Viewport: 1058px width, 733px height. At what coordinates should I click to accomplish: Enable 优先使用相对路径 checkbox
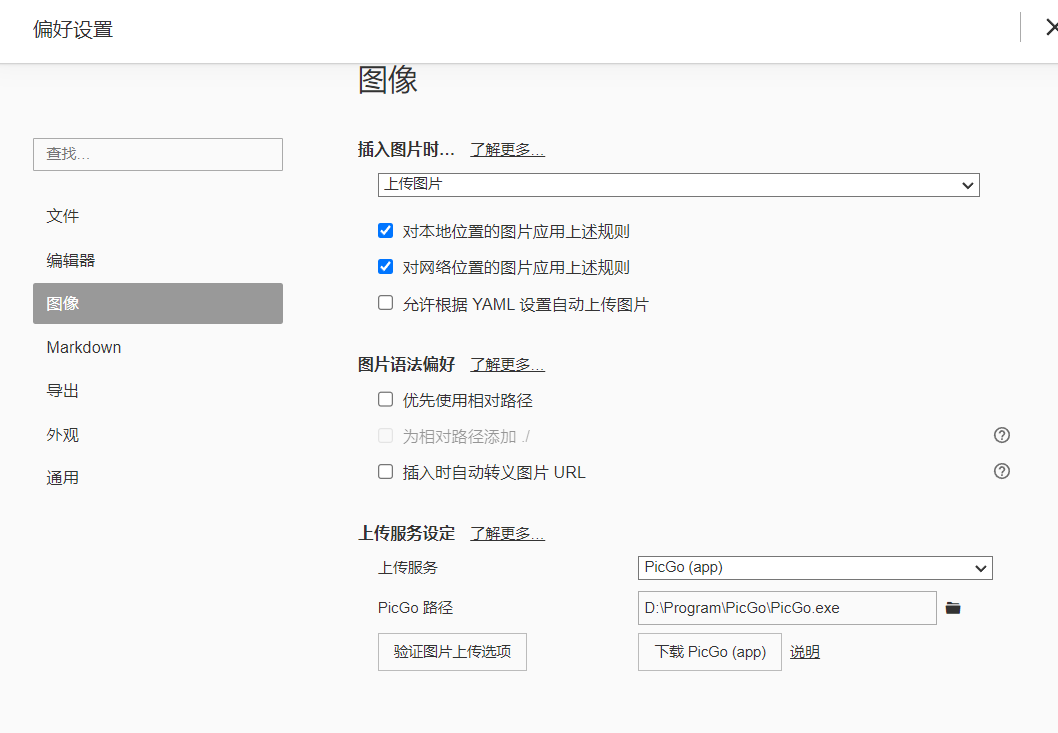point(385,399)
